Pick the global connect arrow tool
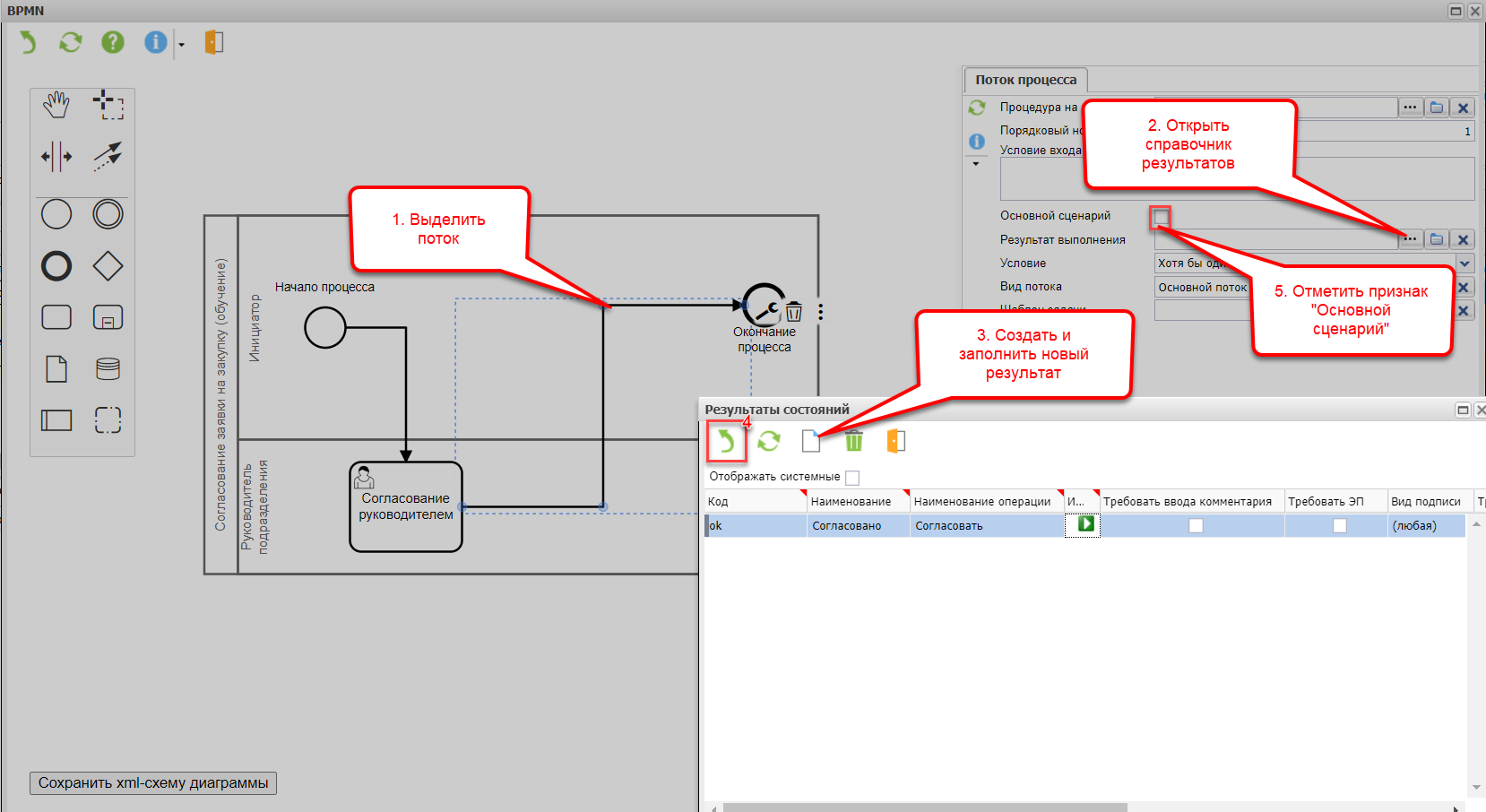Viewport: 1486px width, 812px height. 108,157
